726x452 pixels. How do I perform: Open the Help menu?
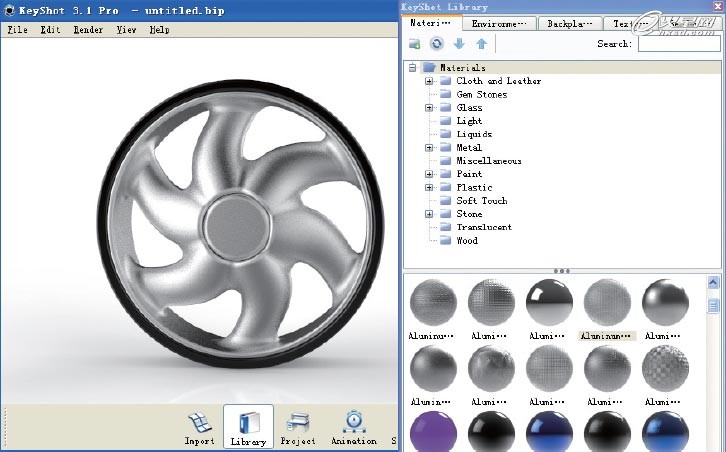click(159, 30)
